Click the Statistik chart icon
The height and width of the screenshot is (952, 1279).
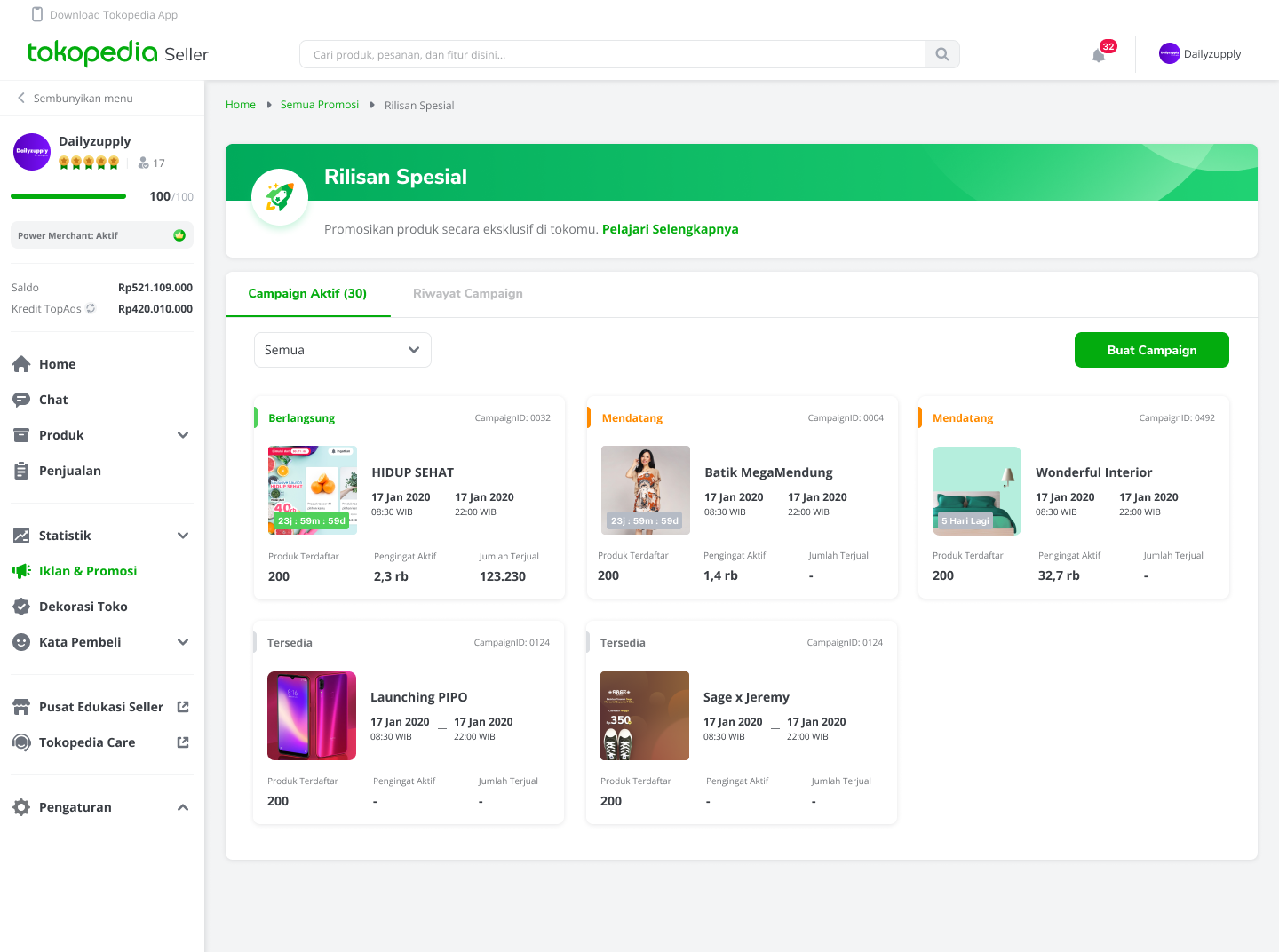pyautogui.click(x=21, y=535)
